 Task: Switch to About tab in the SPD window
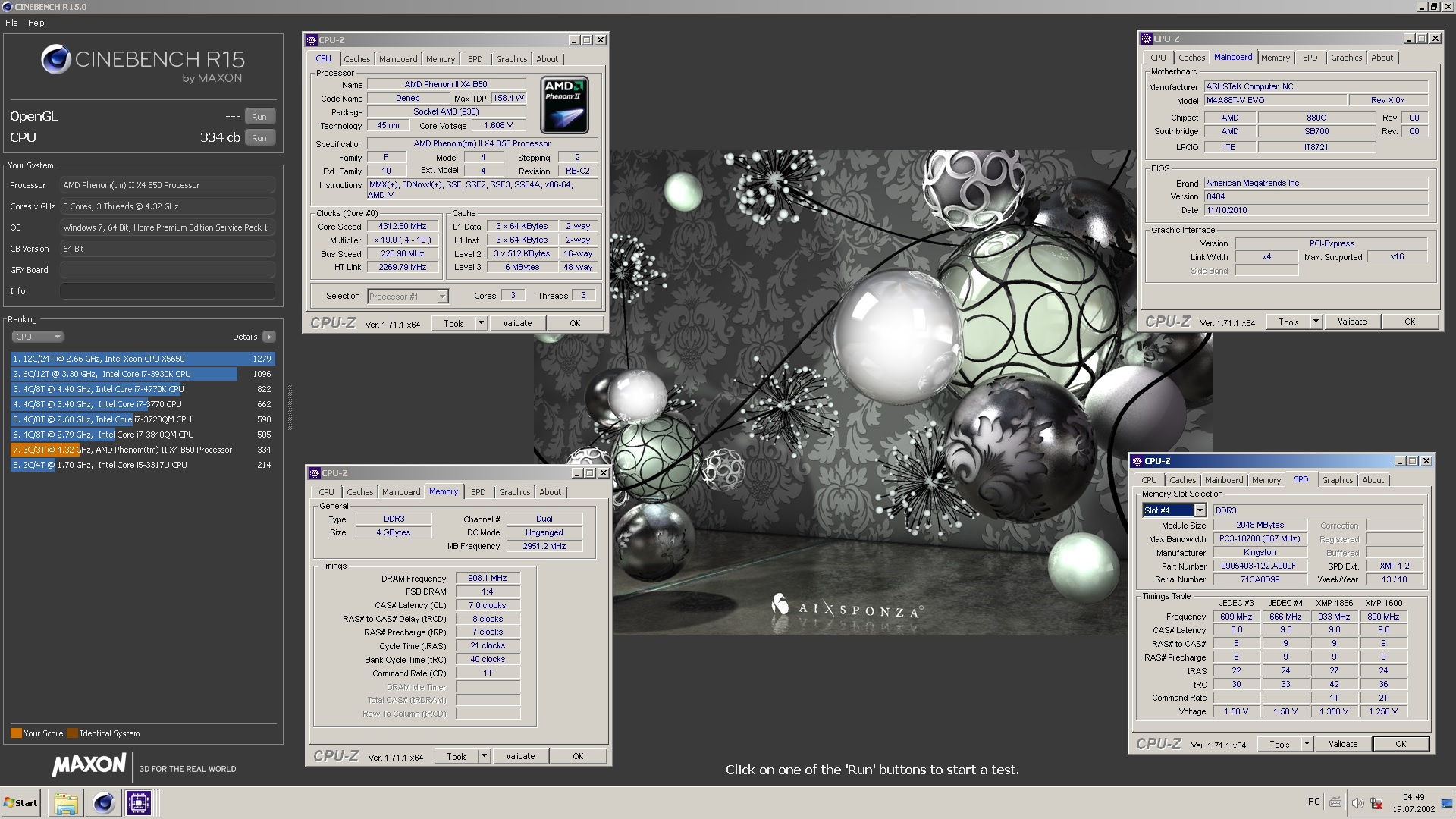[1373, 480]
